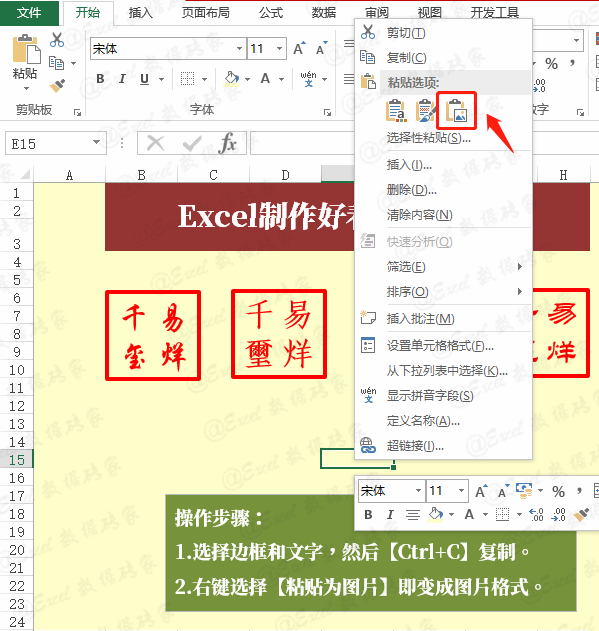Image resolution: width=599 pixels, height=631 pixels.
Task: Open the 剪贴板 clipboard dialog launcher
Action: tap(78, 112)
